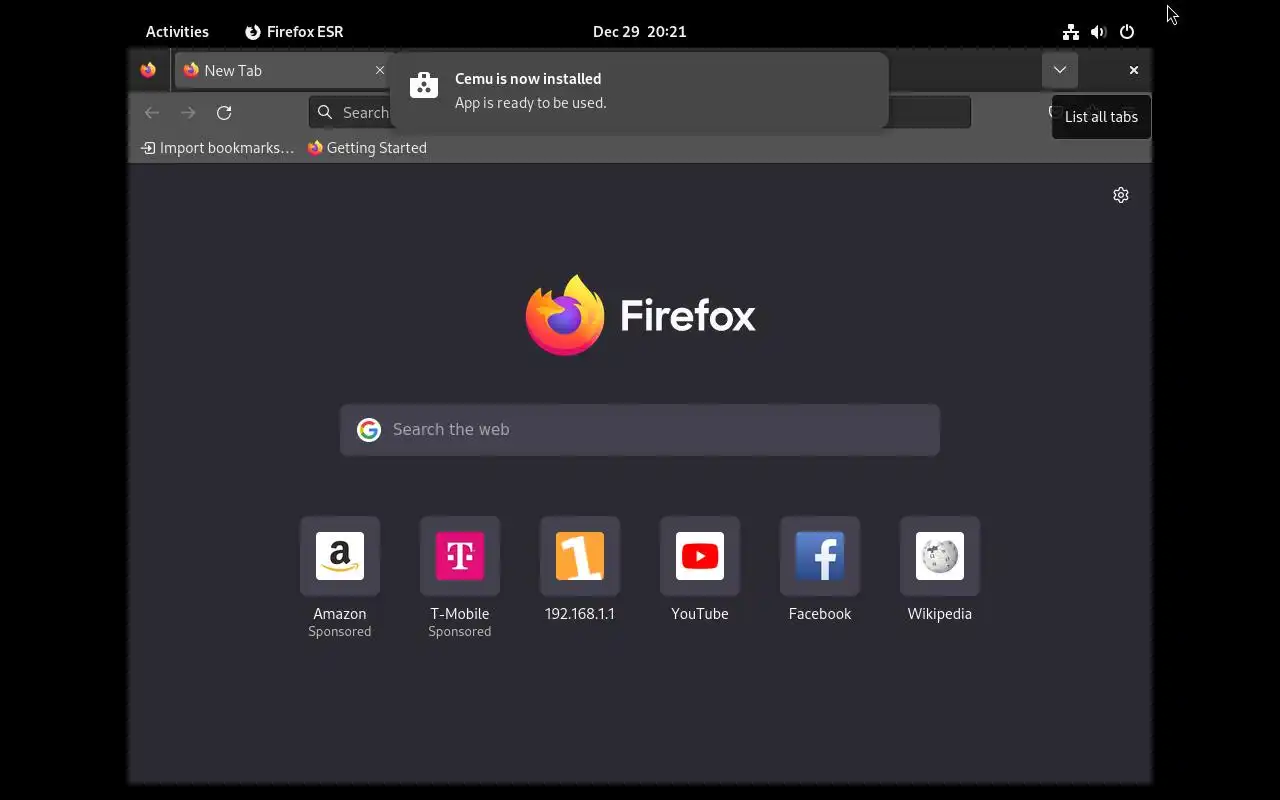Open the Cemu is now installed notification
This screenshot has height=800, width=1280.
639,91
